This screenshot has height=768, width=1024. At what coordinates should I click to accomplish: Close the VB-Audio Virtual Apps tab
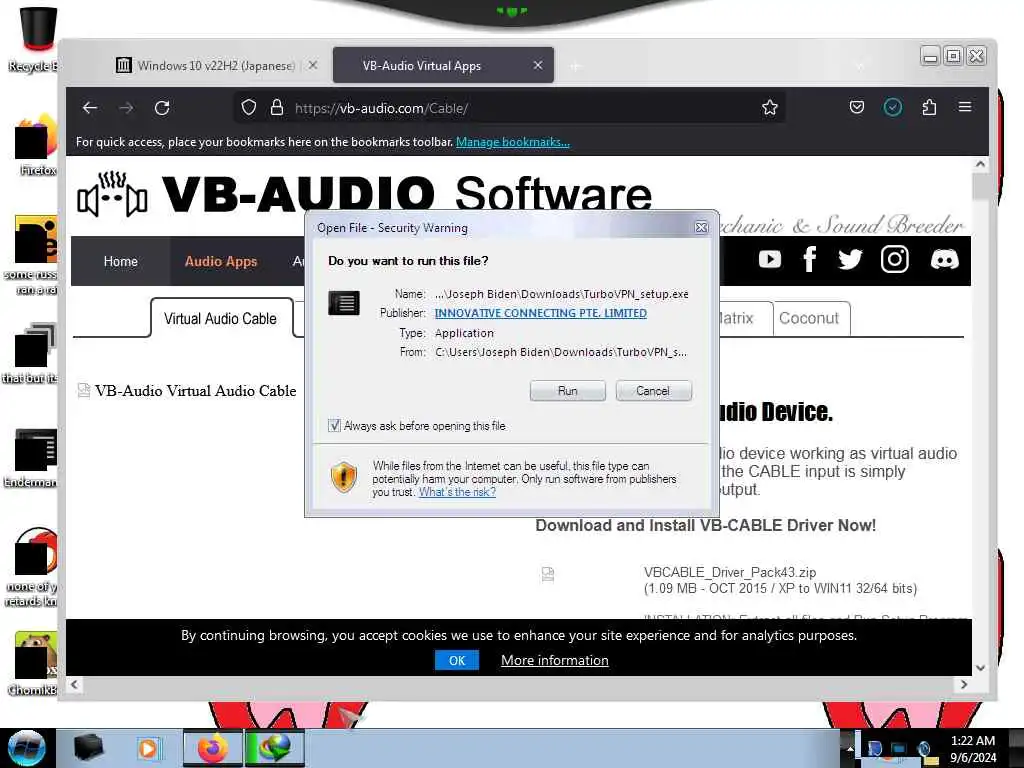tap(537, 65)
